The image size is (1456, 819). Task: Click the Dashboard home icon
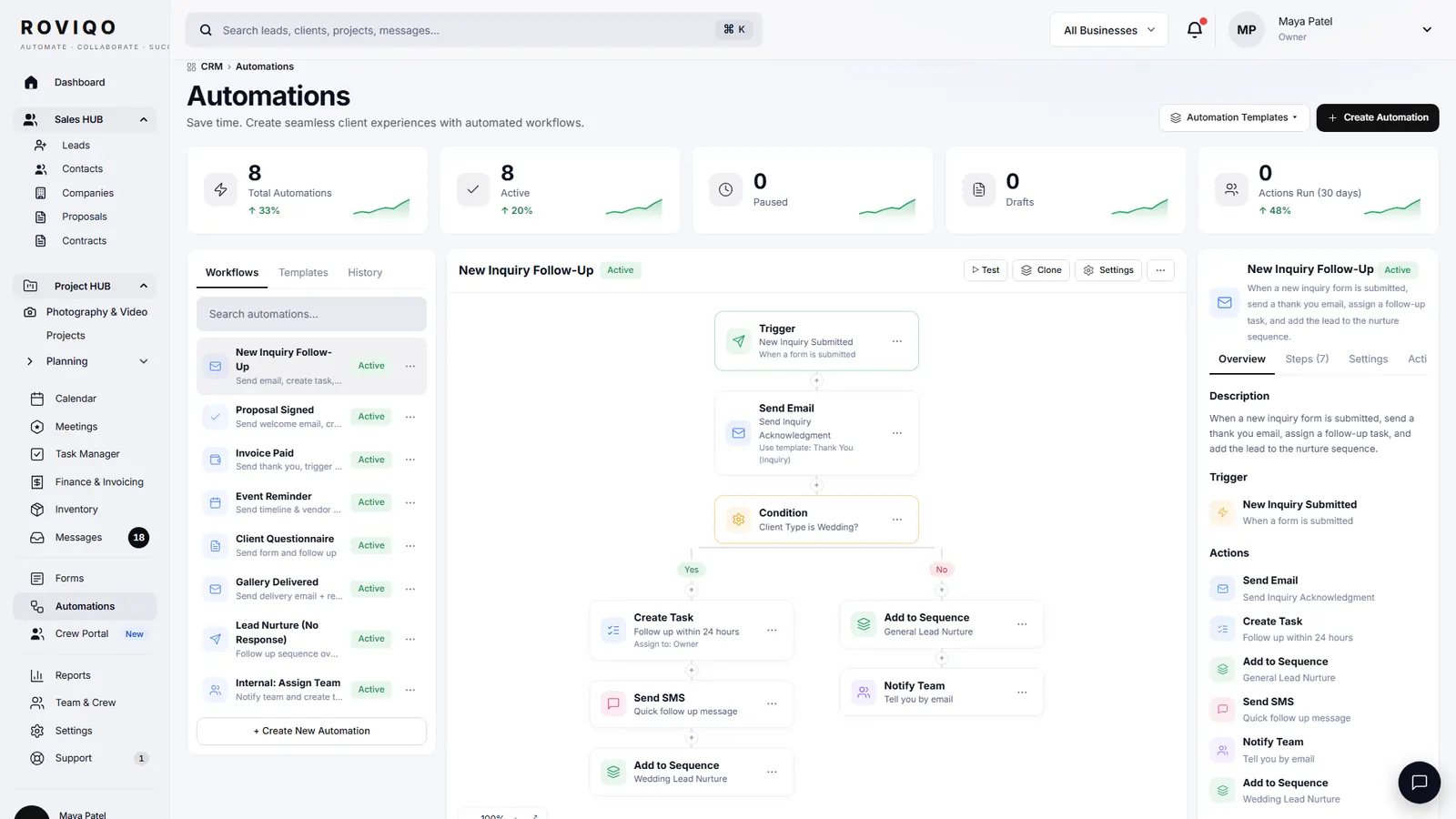(x=31, y=83)
